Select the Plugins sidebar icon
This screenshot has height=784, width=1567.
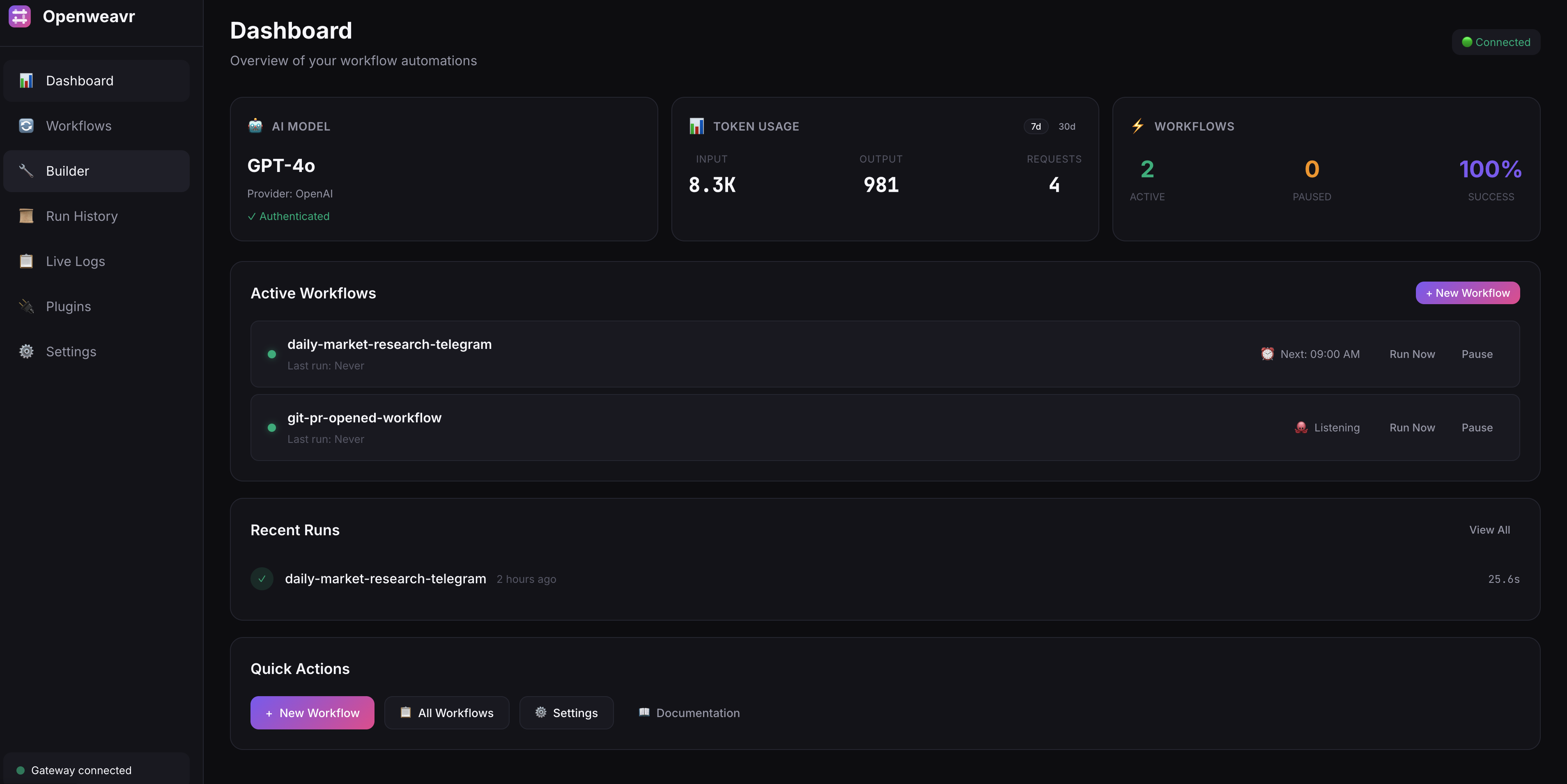pyautogui.click(x=26, y=306)
